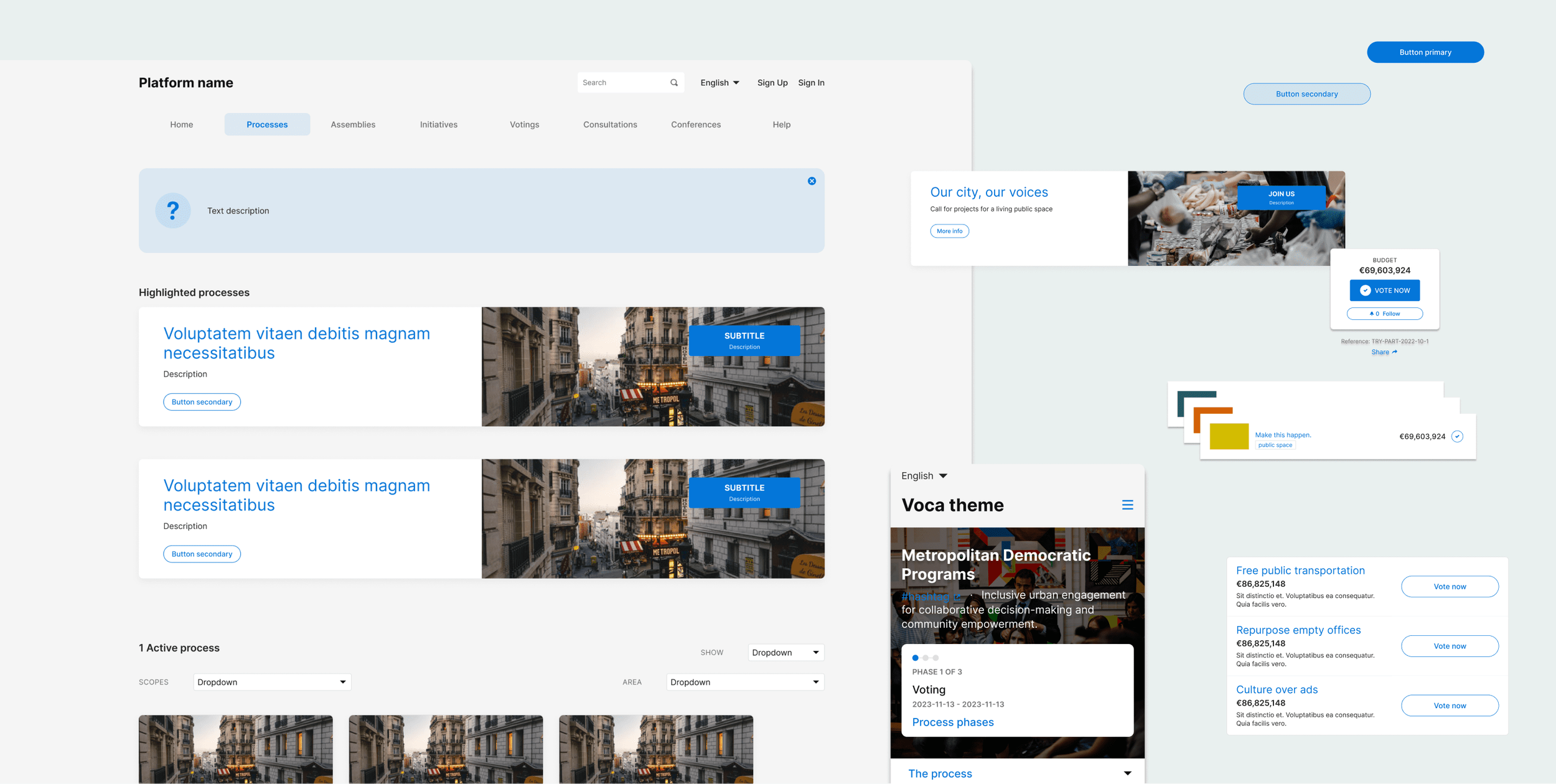Viewport: 1556px width, 784px height.
Task: Select the first phase progress dot
Action: (916, 658)
